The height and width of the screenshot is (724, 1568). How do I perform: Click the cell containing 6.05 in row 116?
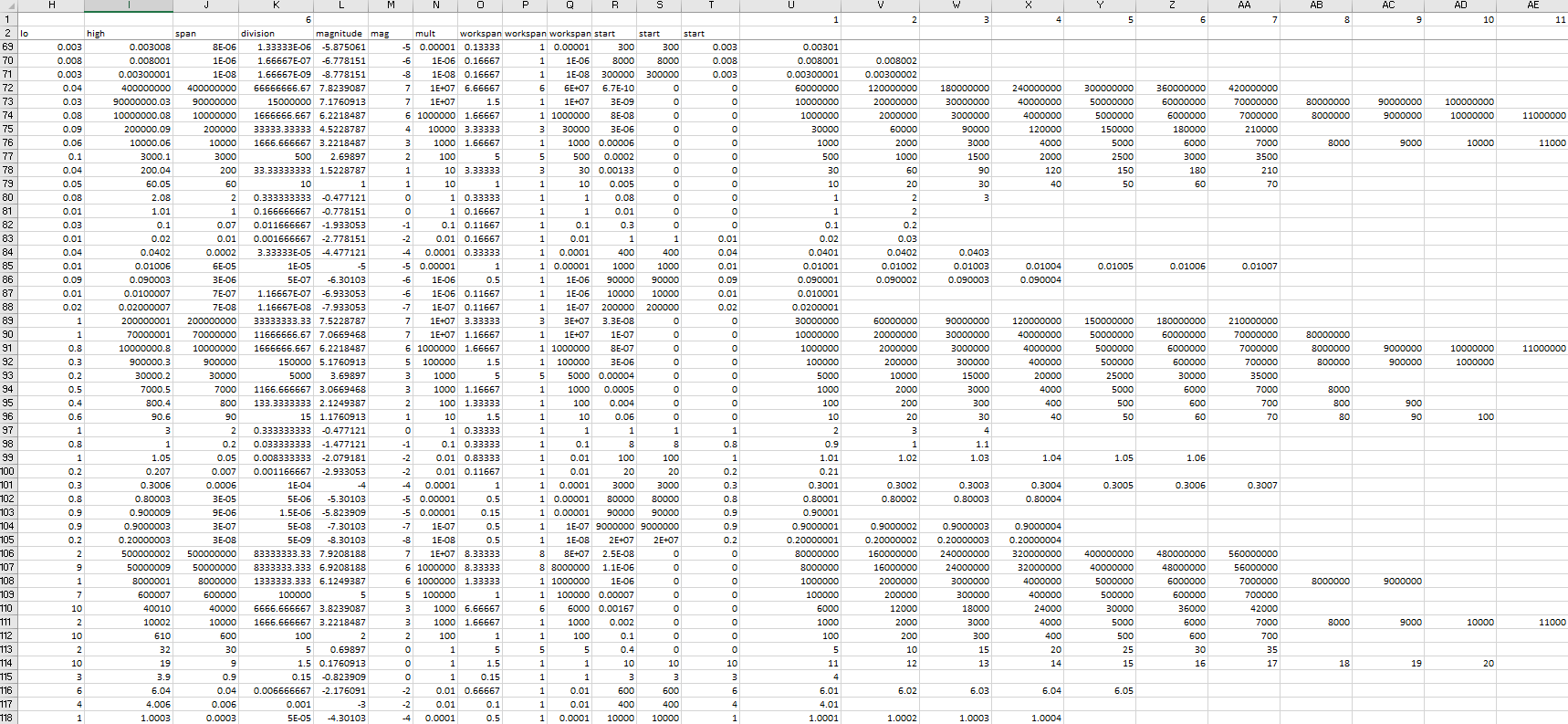[x=1100, y=690]
